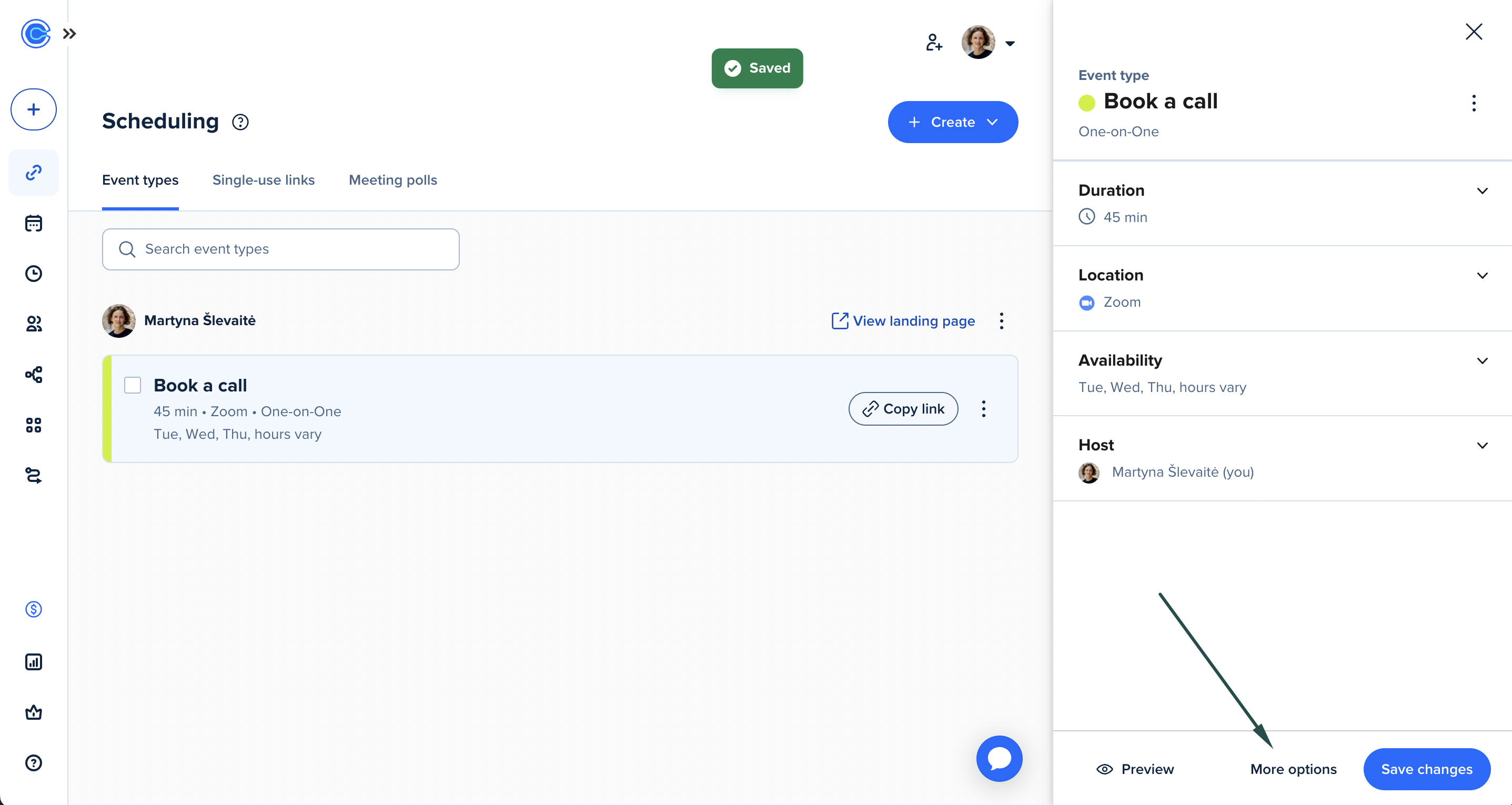Open the Admin crown icon in sidebar
This screenshot has width=1512, height=805.
coord(34,712)
